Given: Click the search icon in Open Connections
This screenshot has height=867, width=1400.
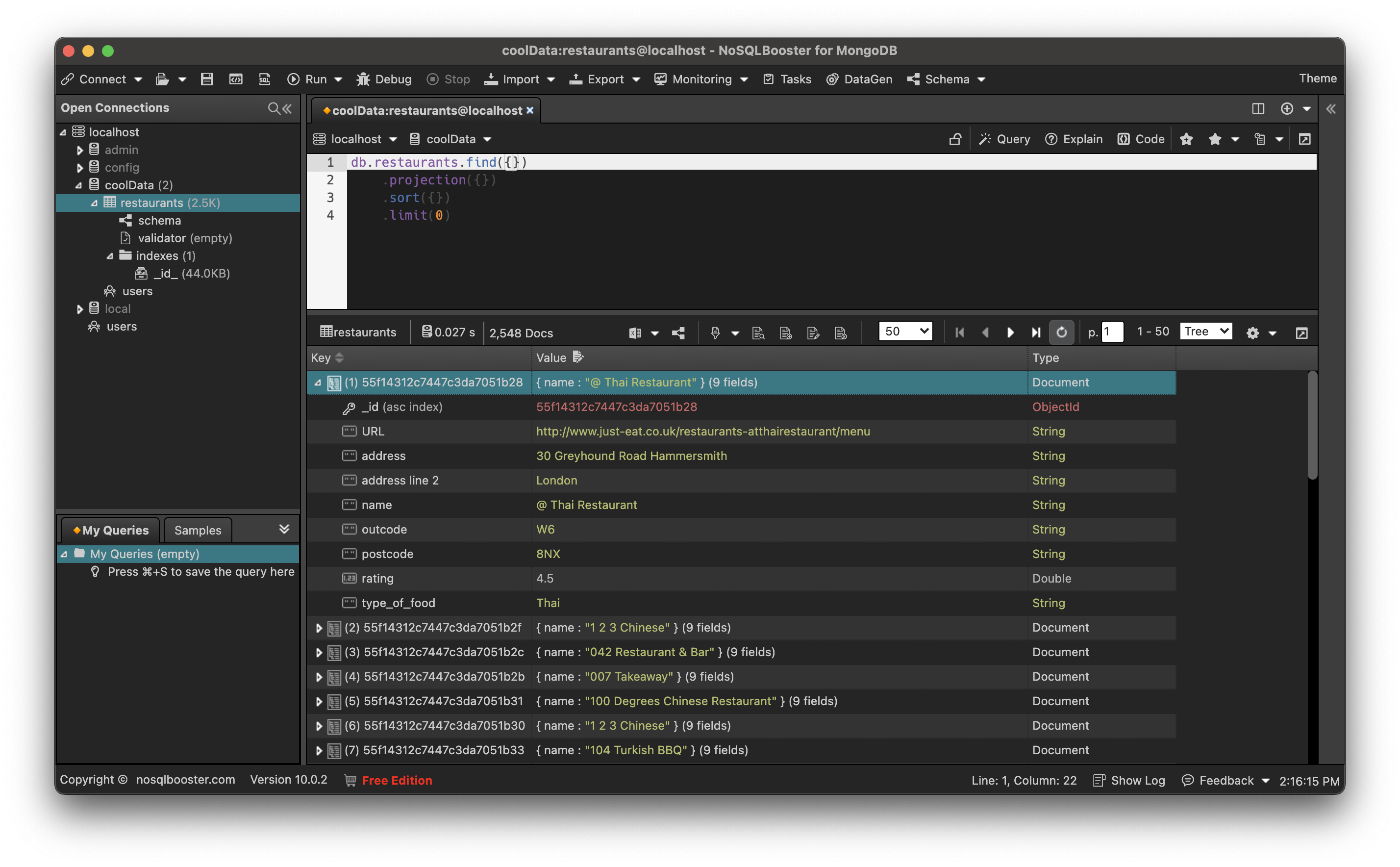Looking at the screenshot, I should tap(274, 108).
